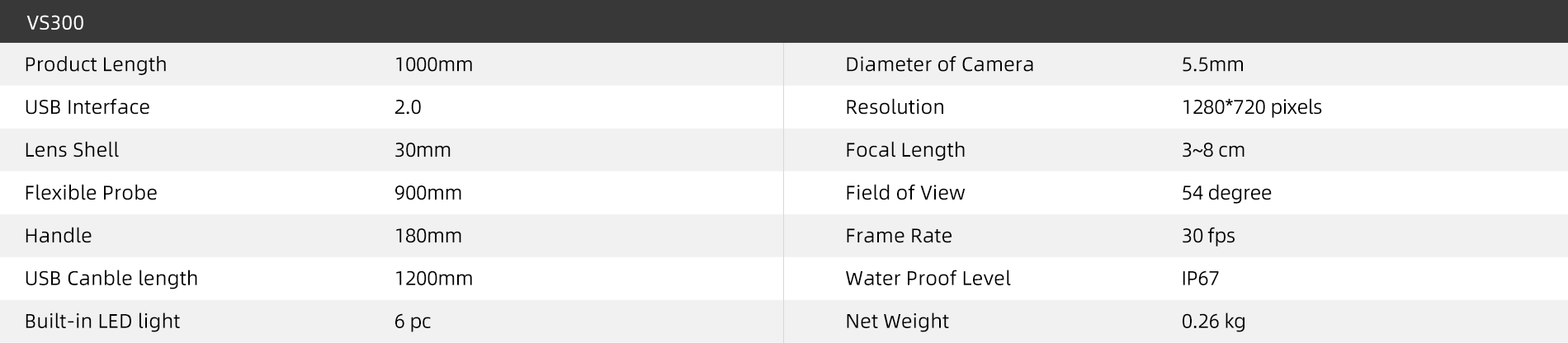Select the USB Canble length label
The width and height of the screenshot is (1568, 343).
(x=111, y=279)
